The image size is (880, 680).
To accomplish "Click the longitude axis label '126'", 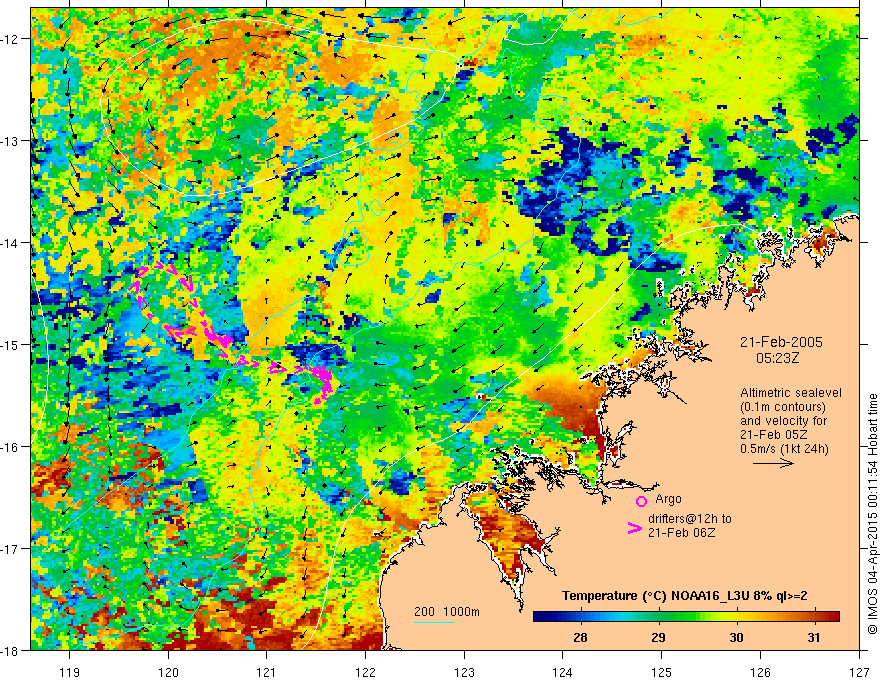I will (x=760, y=672).
